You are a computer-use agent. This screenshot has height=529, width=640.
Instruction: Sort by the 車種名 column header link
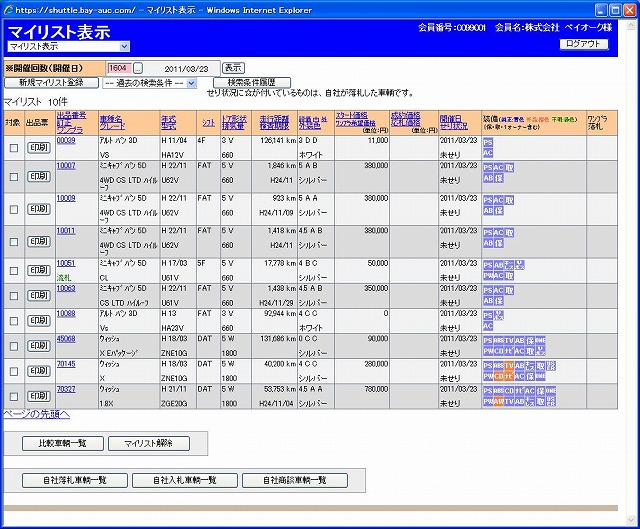111,119
